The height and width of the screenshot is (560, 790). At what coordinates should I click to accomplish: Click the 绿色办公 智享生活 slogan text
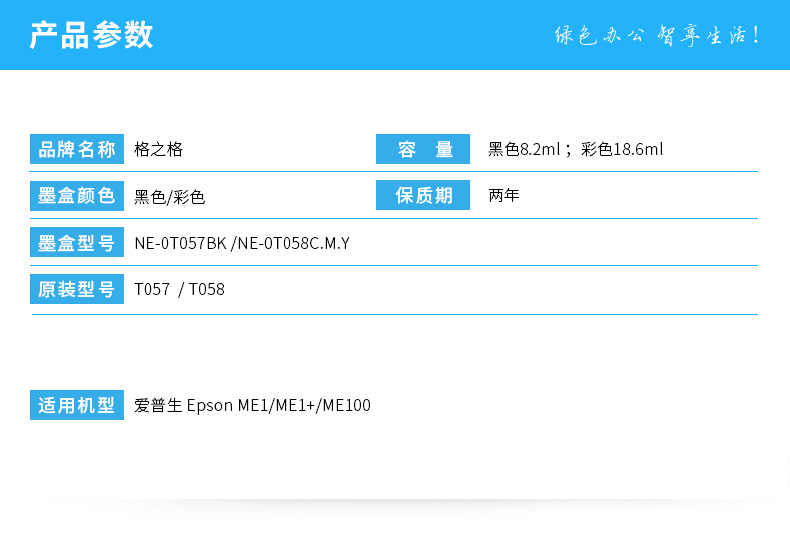pyautogui.click(x=657, y=35)
